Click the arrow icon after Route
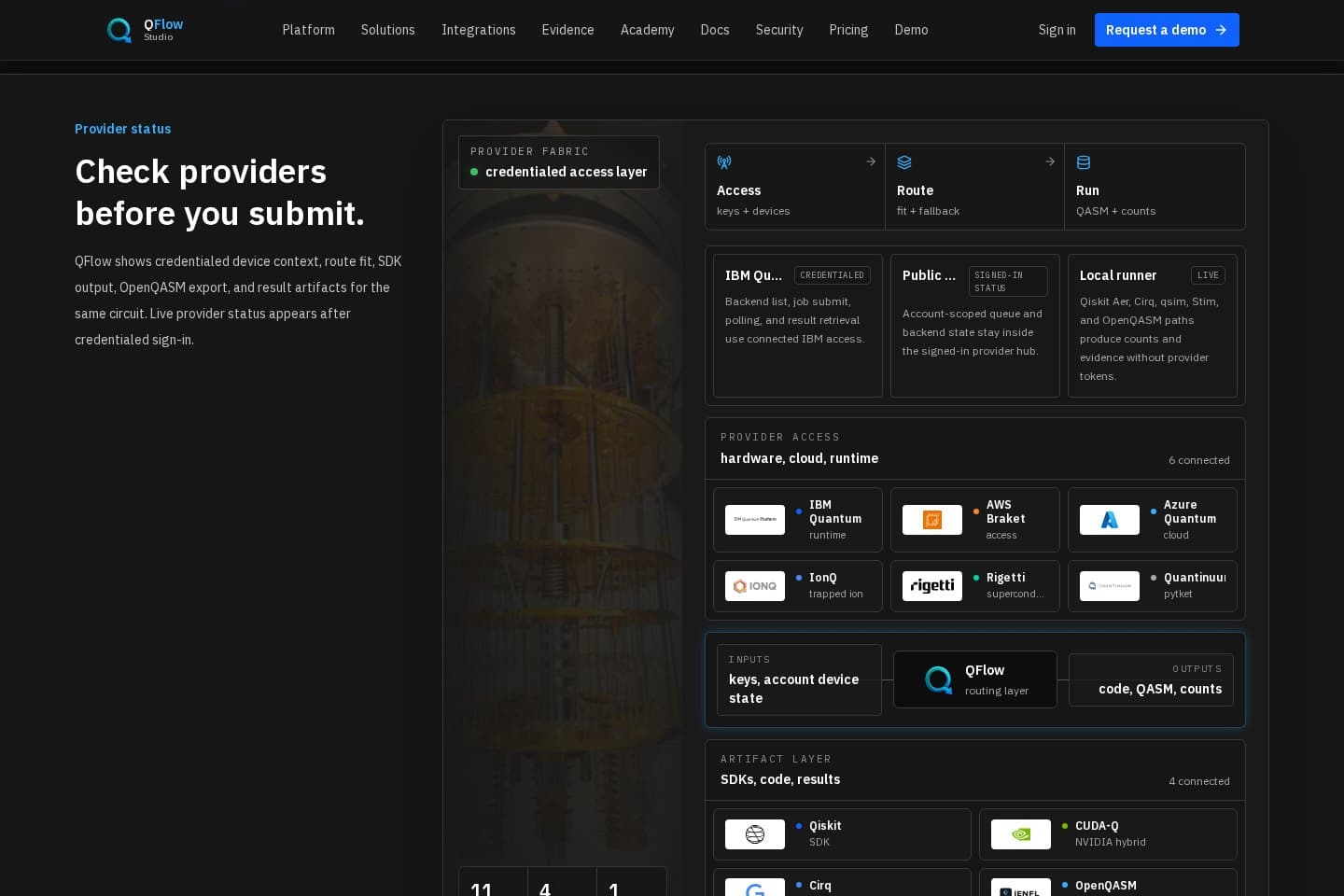The width and height of the screenshot is (1344, 896). [x=1050, y=161]
